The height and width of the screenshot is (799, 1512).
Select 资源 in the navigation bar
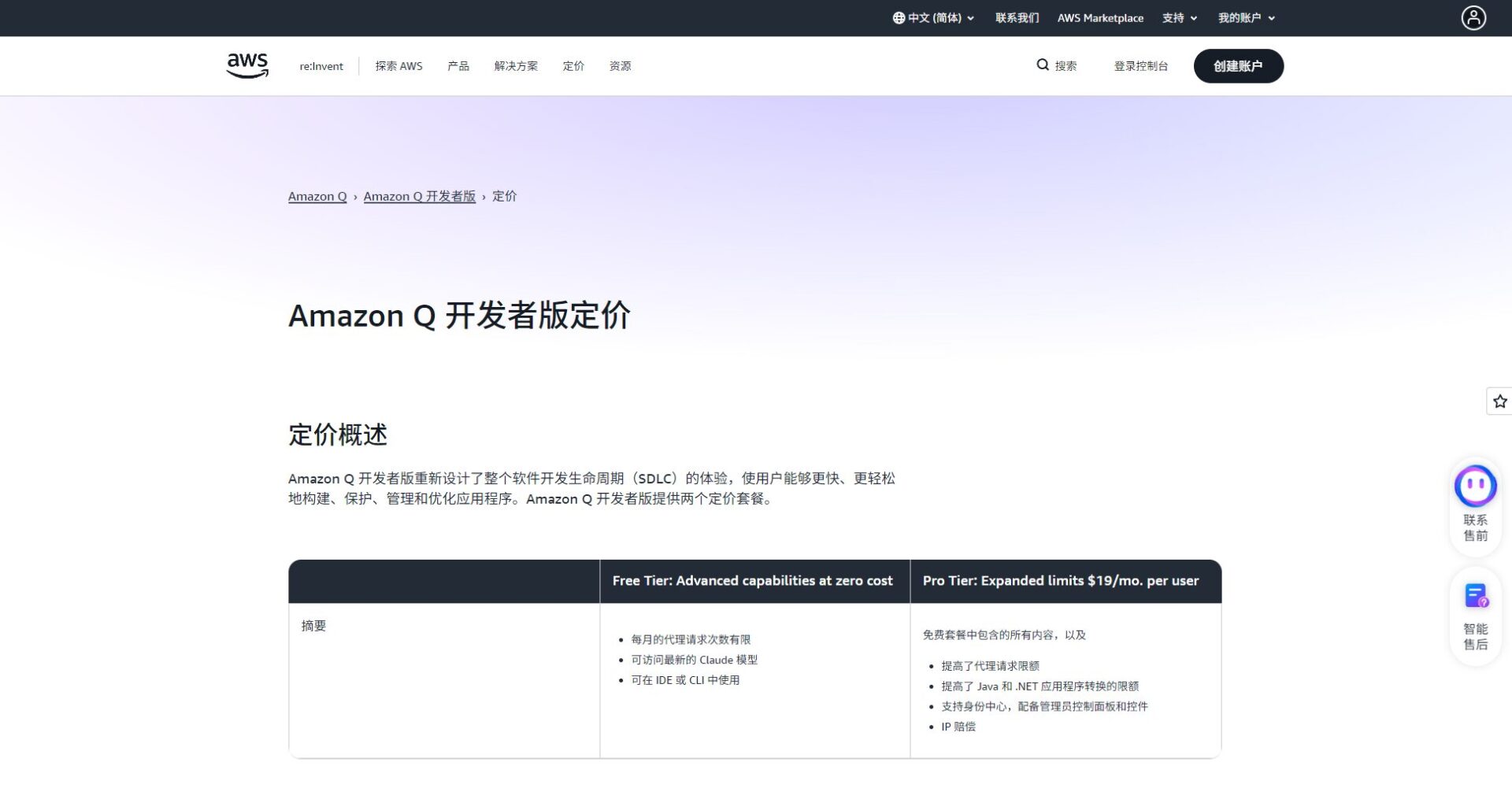tap(619, 66)
